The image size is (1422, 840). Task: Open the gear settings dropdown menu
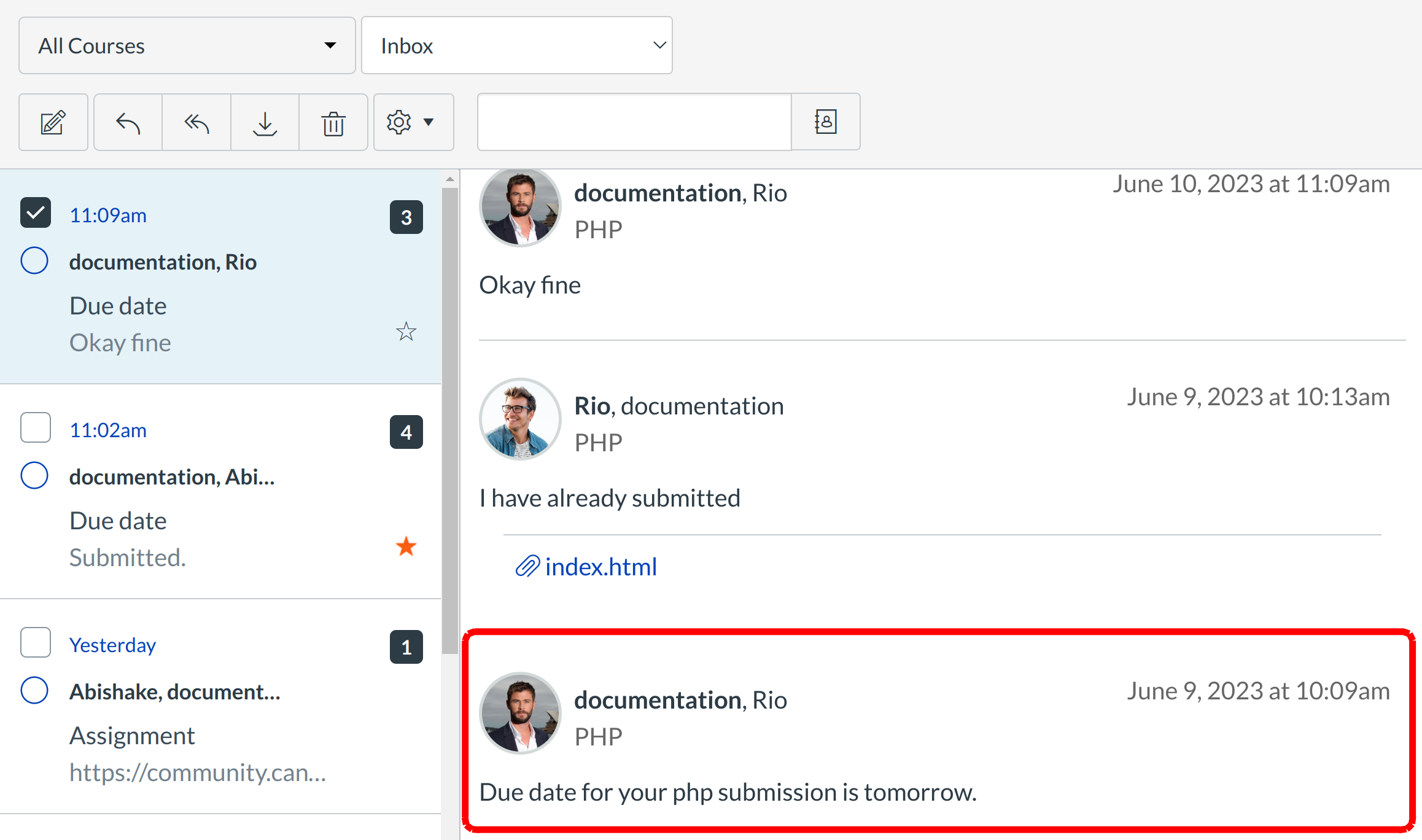[x=413, y=122]
